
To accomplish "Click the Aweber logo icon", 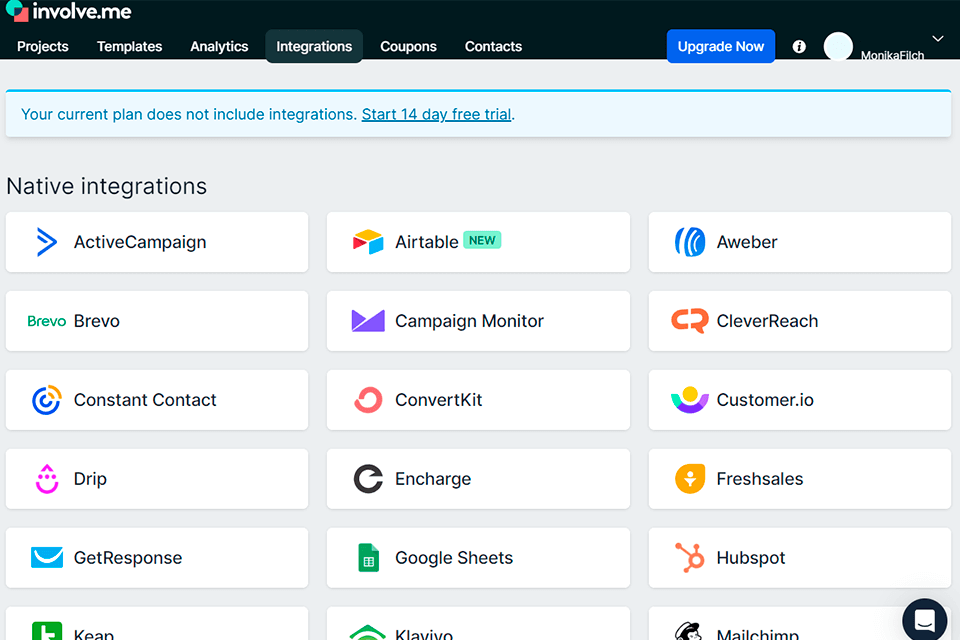I will point(690,242).
